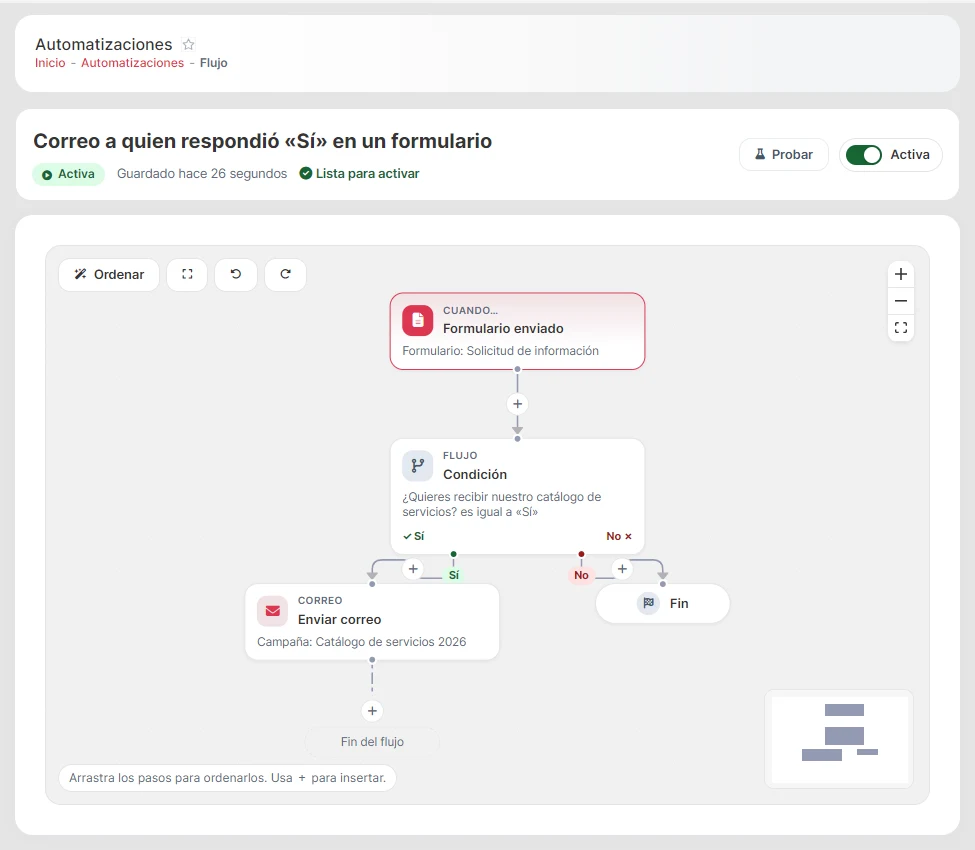Click the Fin del flujo label
The width and height of the screenshot is (975, 850).
tap(372, 742)
